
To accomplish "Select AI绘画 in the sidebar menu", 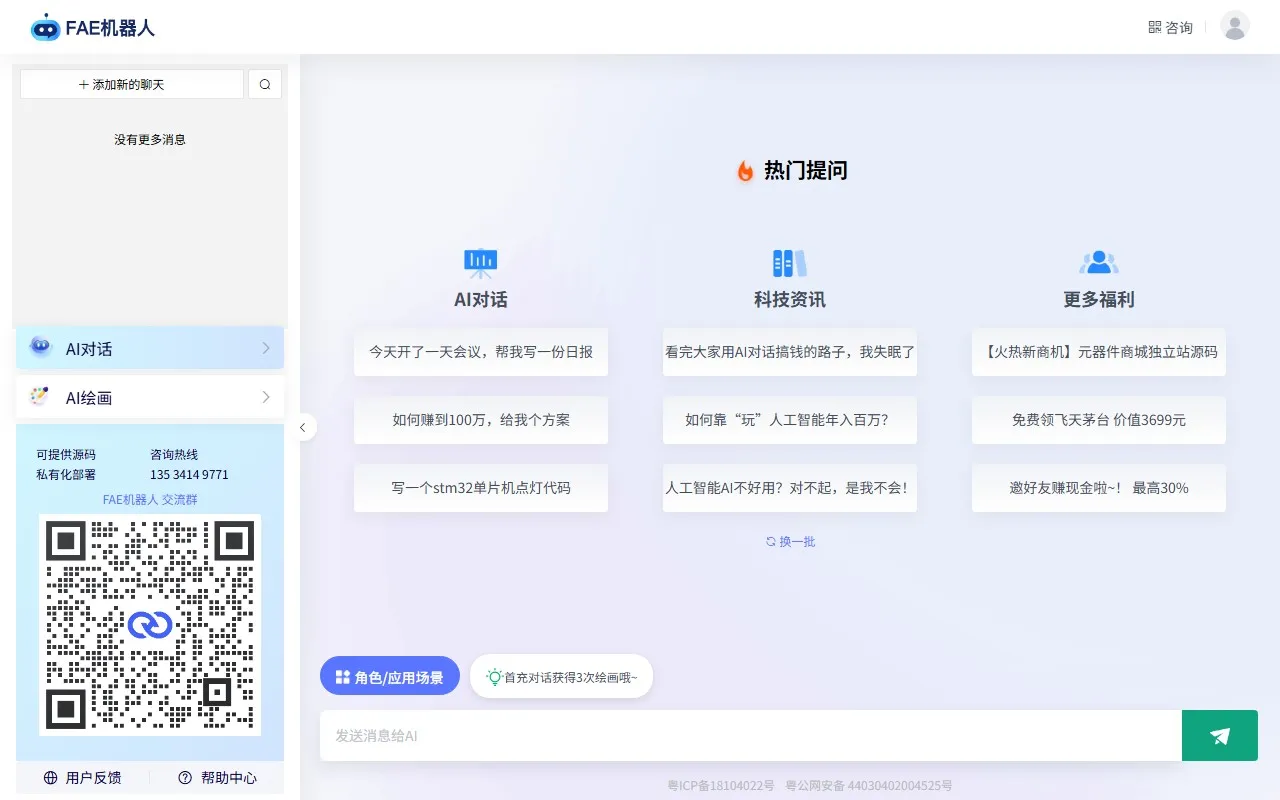I will coord(90,398).
